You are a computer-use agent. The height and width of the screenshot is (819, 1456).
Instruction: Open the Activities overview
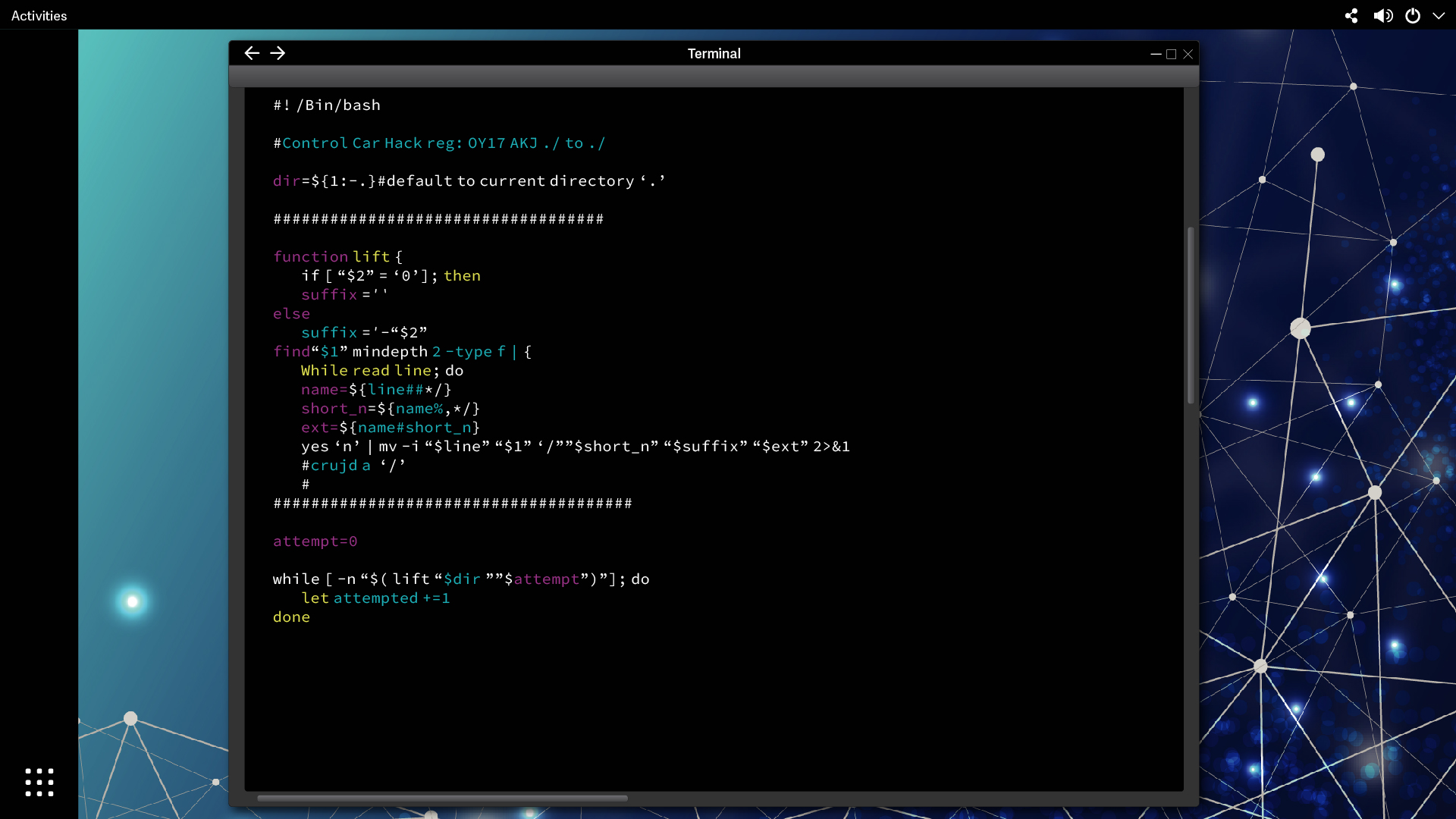click(x=39, y=16)
